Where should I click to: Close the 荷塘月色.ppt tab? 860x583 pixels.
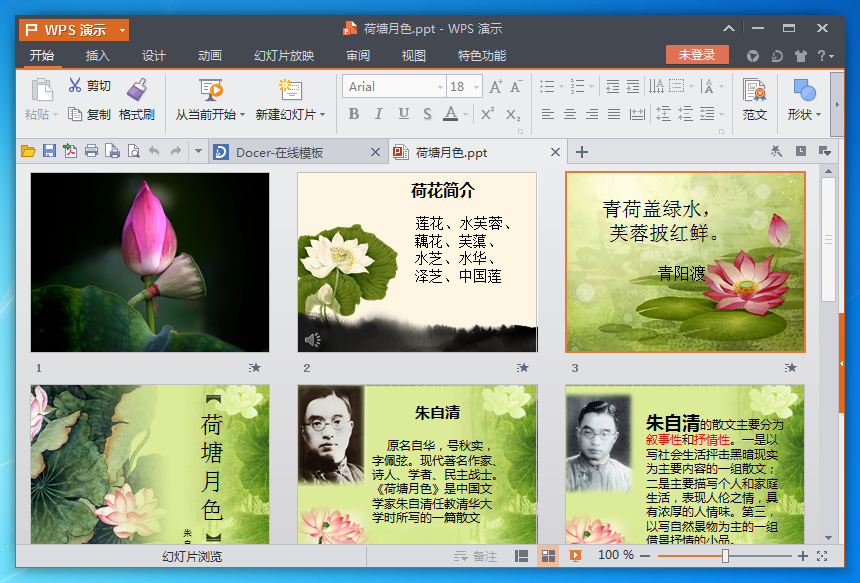pyautogui.click(x=555, y=152)
